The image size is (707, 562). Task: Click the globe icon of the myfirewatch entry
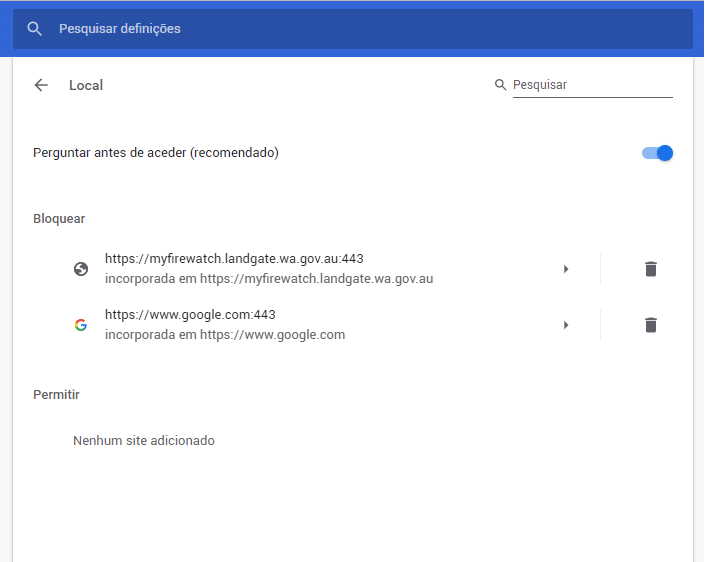[x=81, y=269]
